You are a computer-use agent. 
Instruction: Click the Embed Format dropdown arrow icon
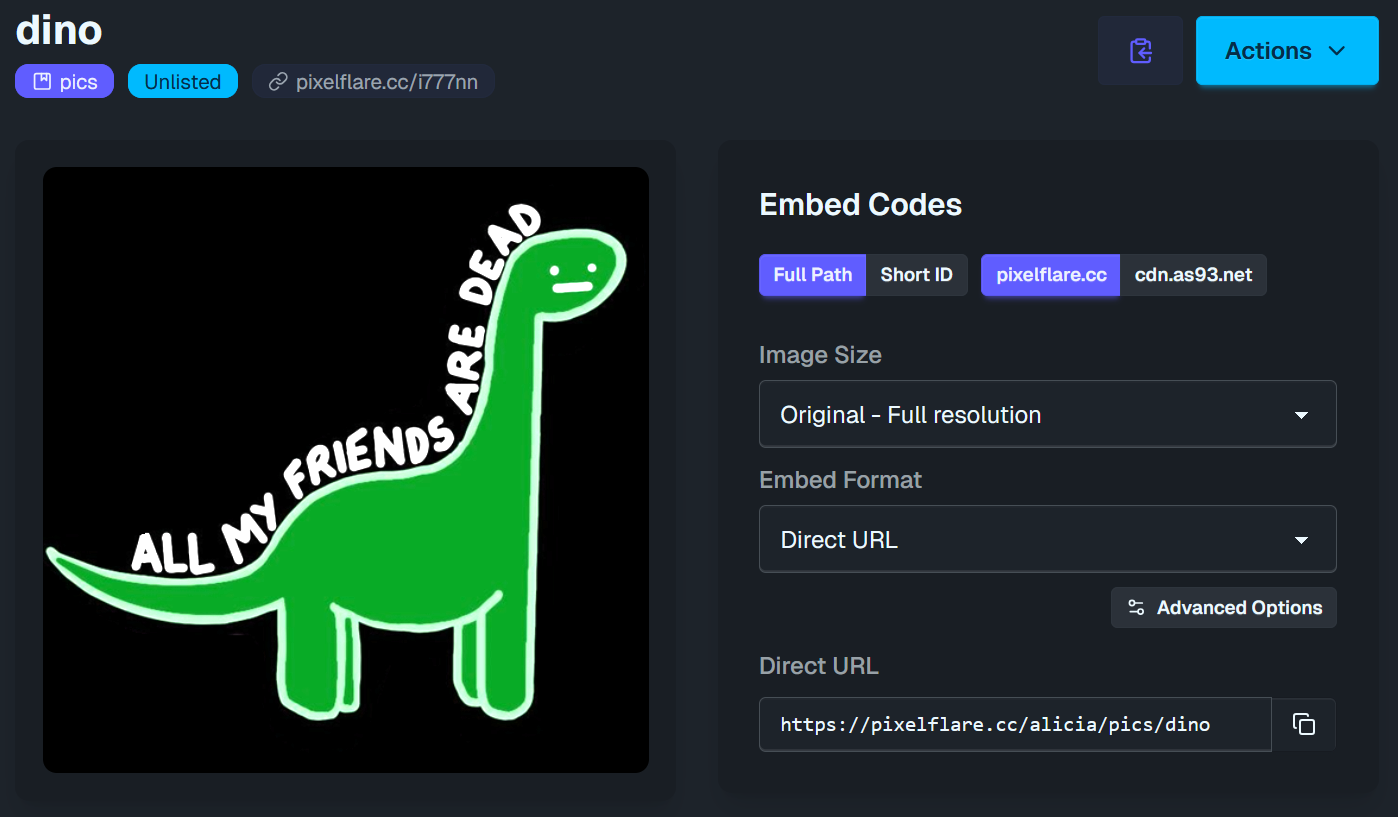1301,539
